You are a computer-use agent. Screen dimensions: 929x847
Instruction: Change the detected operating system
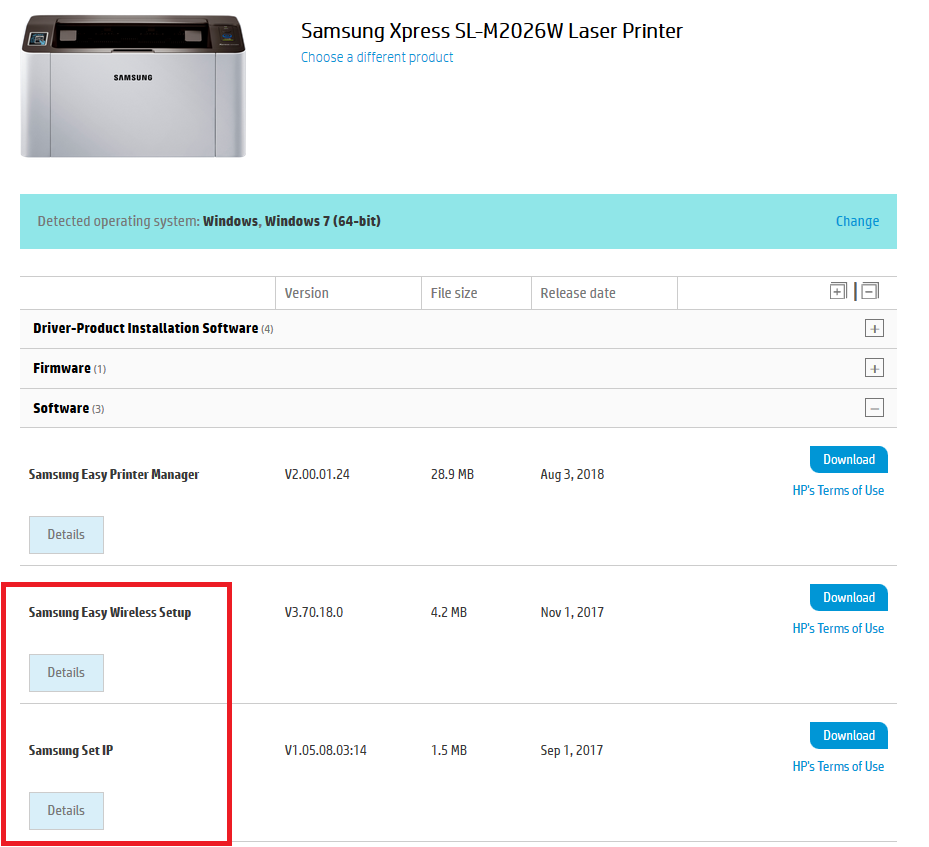coord(857,222)
